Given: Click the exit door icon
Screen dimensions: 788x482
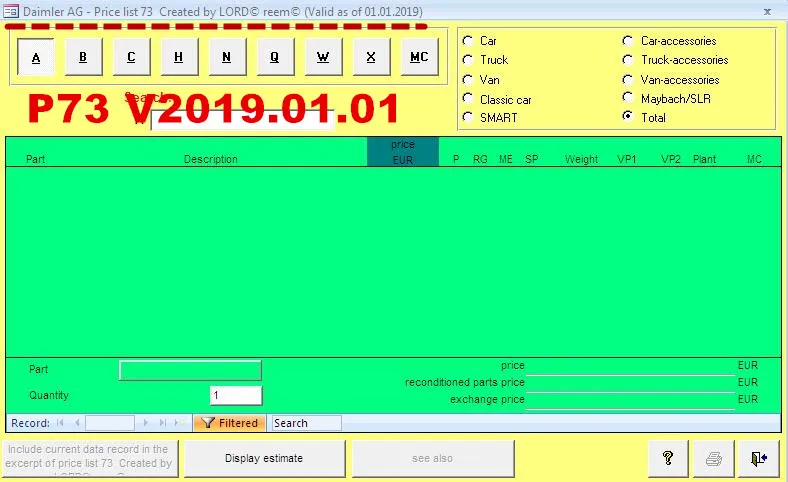Looking at the screenshot, I should pyautogui.click(x=758, y=458).
